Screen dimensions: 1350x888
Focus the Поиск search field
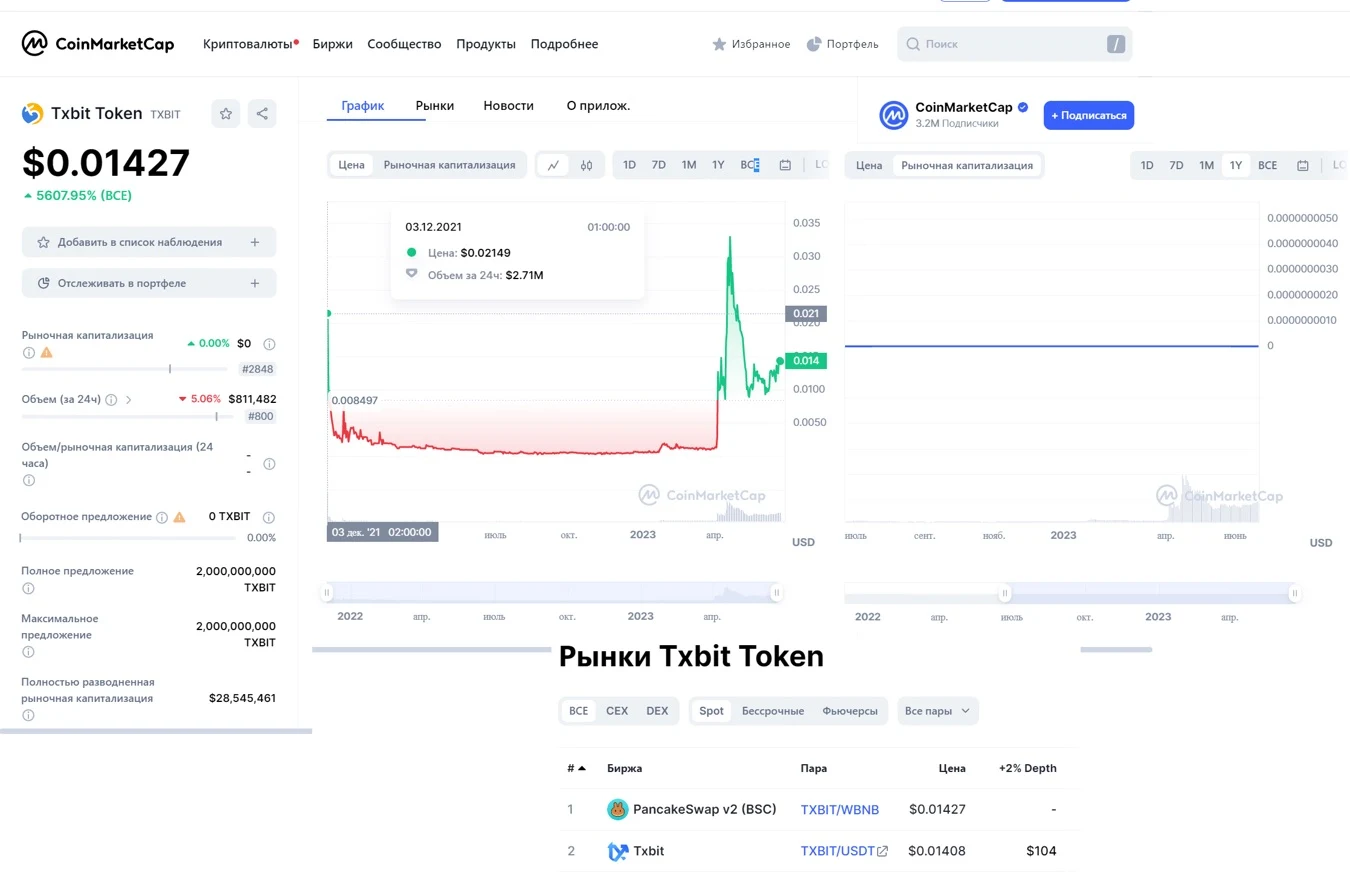1015,44
